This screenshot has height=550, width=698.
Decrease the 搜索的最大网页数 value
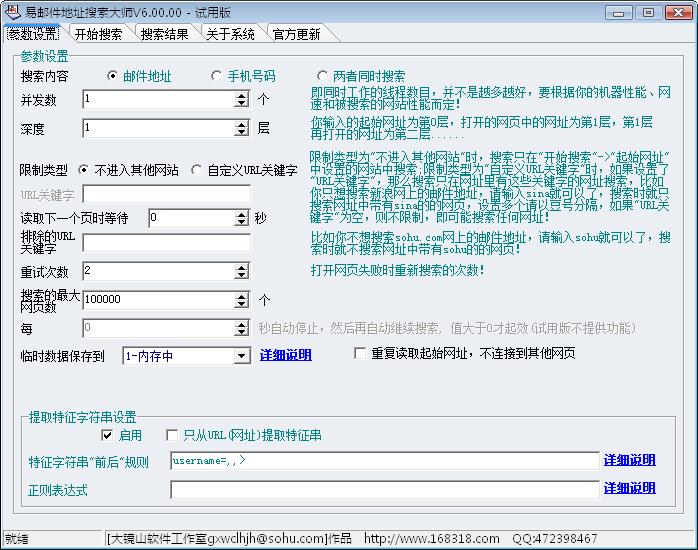(x=242, y=304)
